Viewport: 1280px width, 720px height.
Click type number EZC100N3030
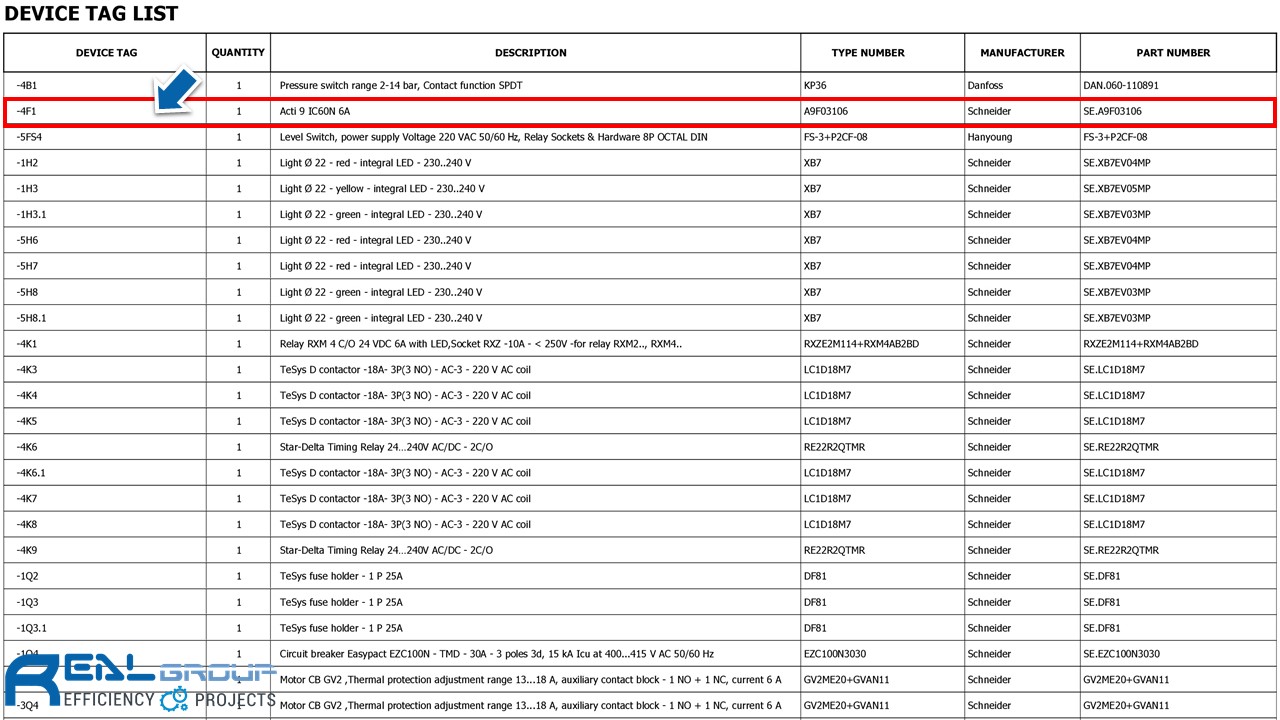(836, 654)
